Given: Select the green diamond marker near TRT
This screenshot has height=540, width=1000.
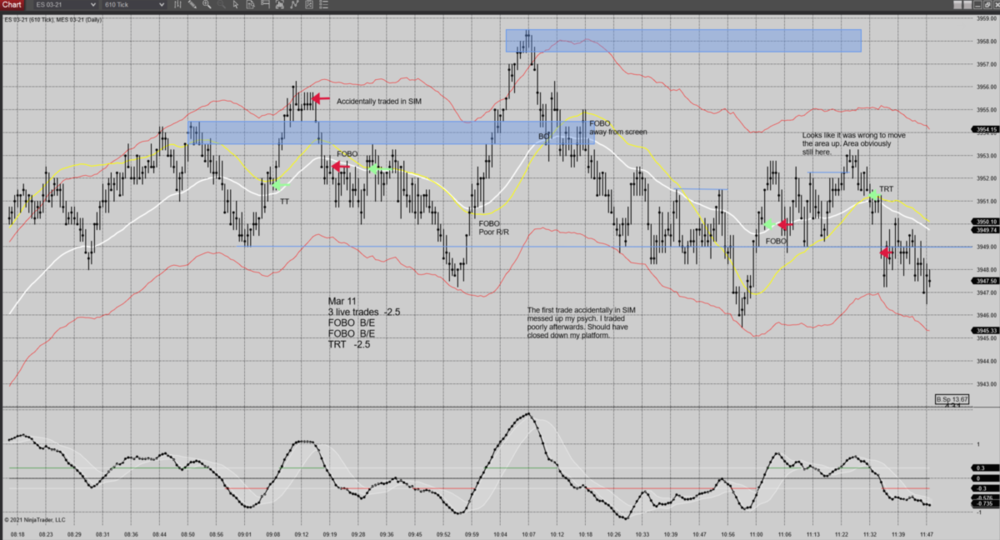Looking at the screenshot, I should 873,194.
